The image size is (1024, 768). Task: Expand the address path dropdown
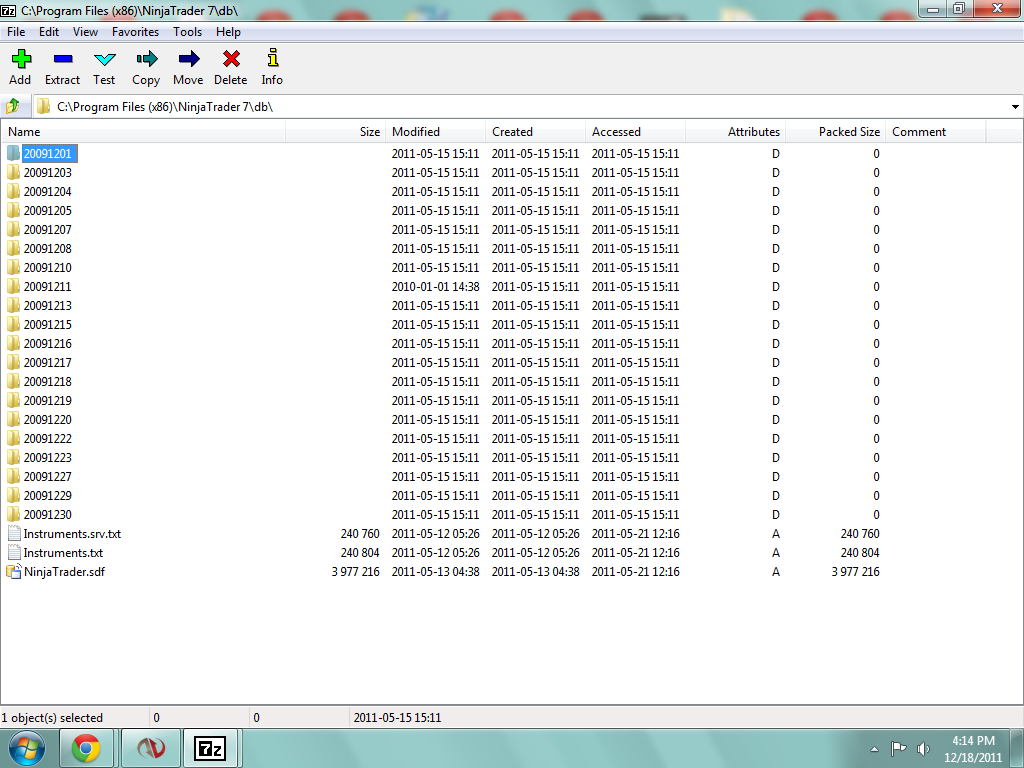1015,106
